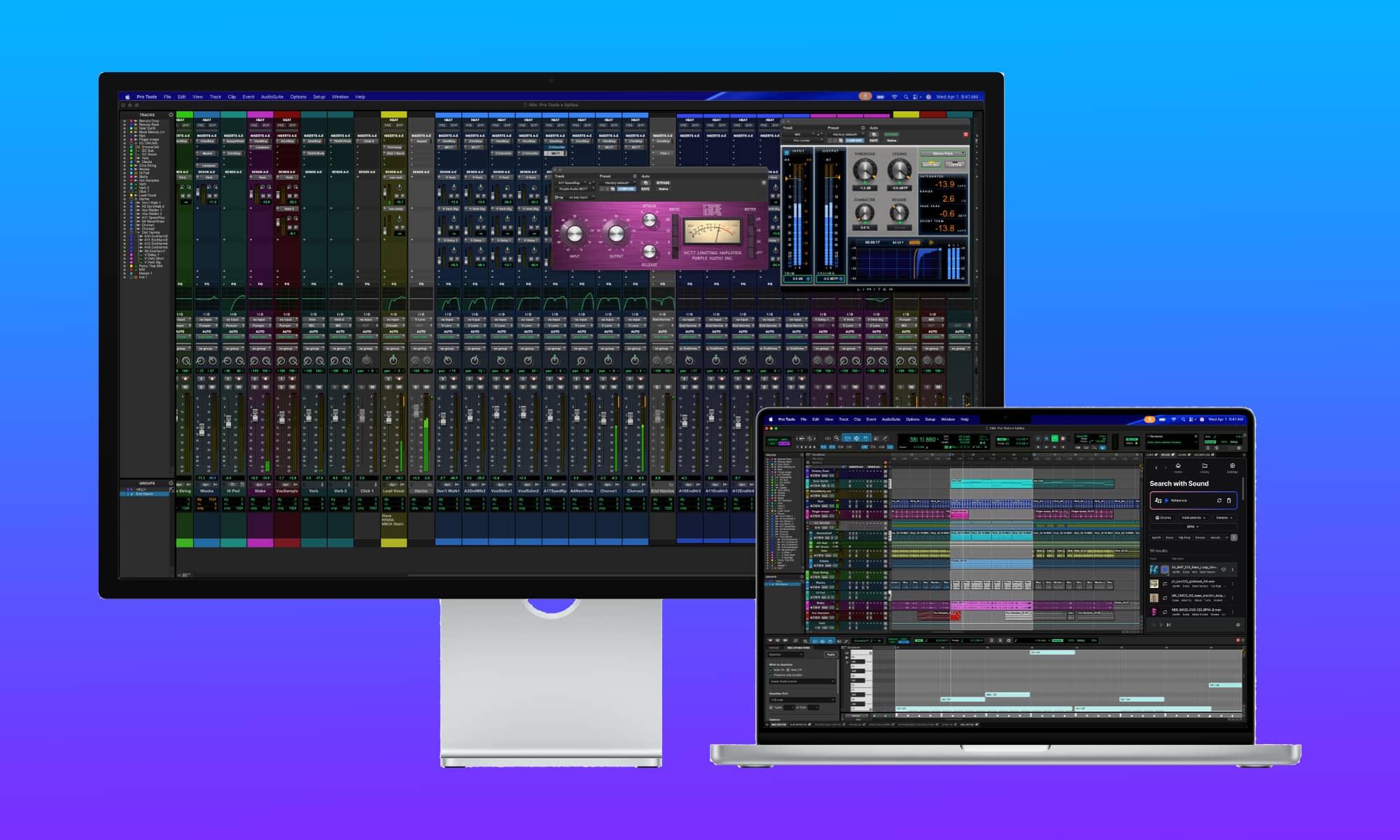The image size is (1400, 840).
Task: Delete the Search with Sound reference
Action: (x=1228, y=500)
